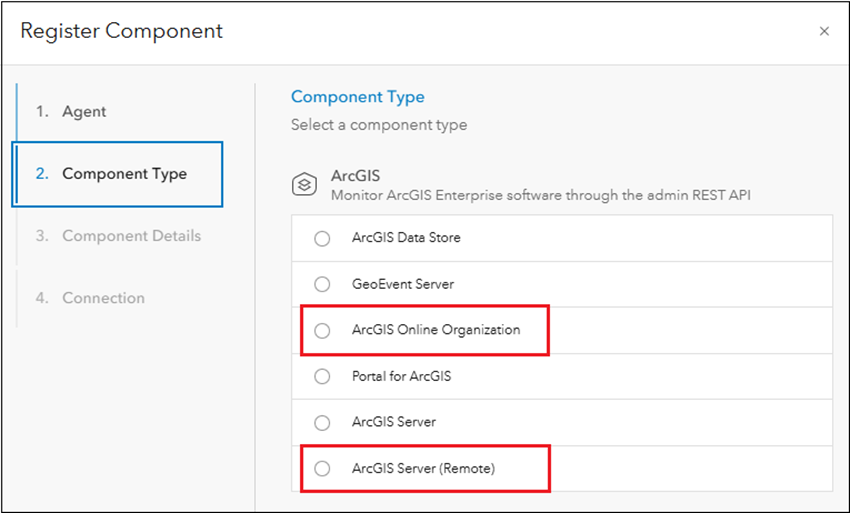The image size is (850, 513).
Task: Close the Register Component dialog
Action: [824, 31]
